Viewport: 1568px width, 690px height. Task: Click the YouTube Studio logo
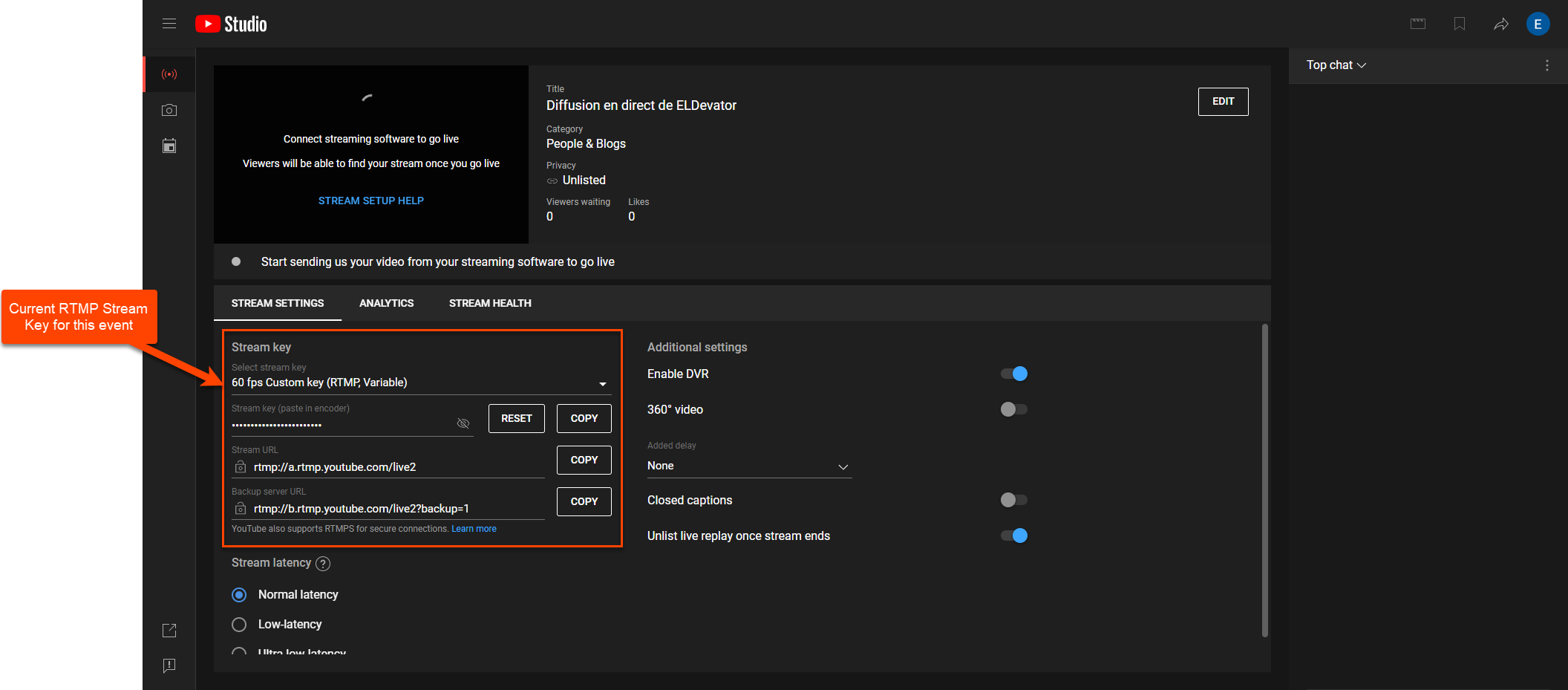pos(231,24)
